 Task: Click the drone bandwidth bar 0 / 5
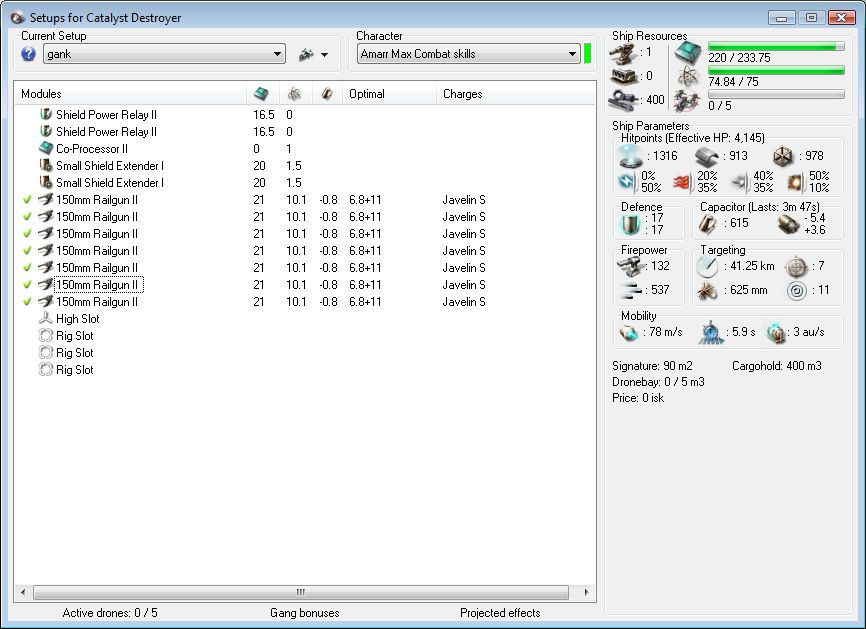point(776,94)
